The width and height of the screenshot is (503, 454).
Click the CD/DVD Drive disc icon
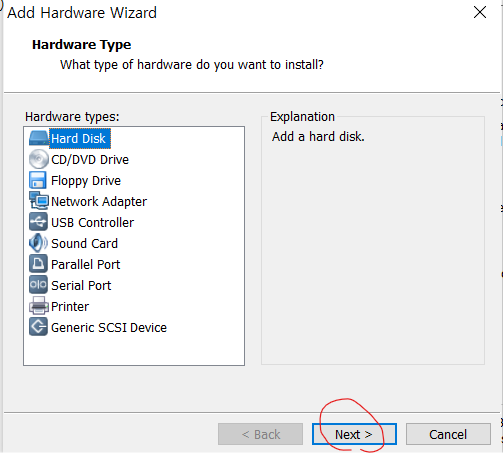(x=39, y=159)
